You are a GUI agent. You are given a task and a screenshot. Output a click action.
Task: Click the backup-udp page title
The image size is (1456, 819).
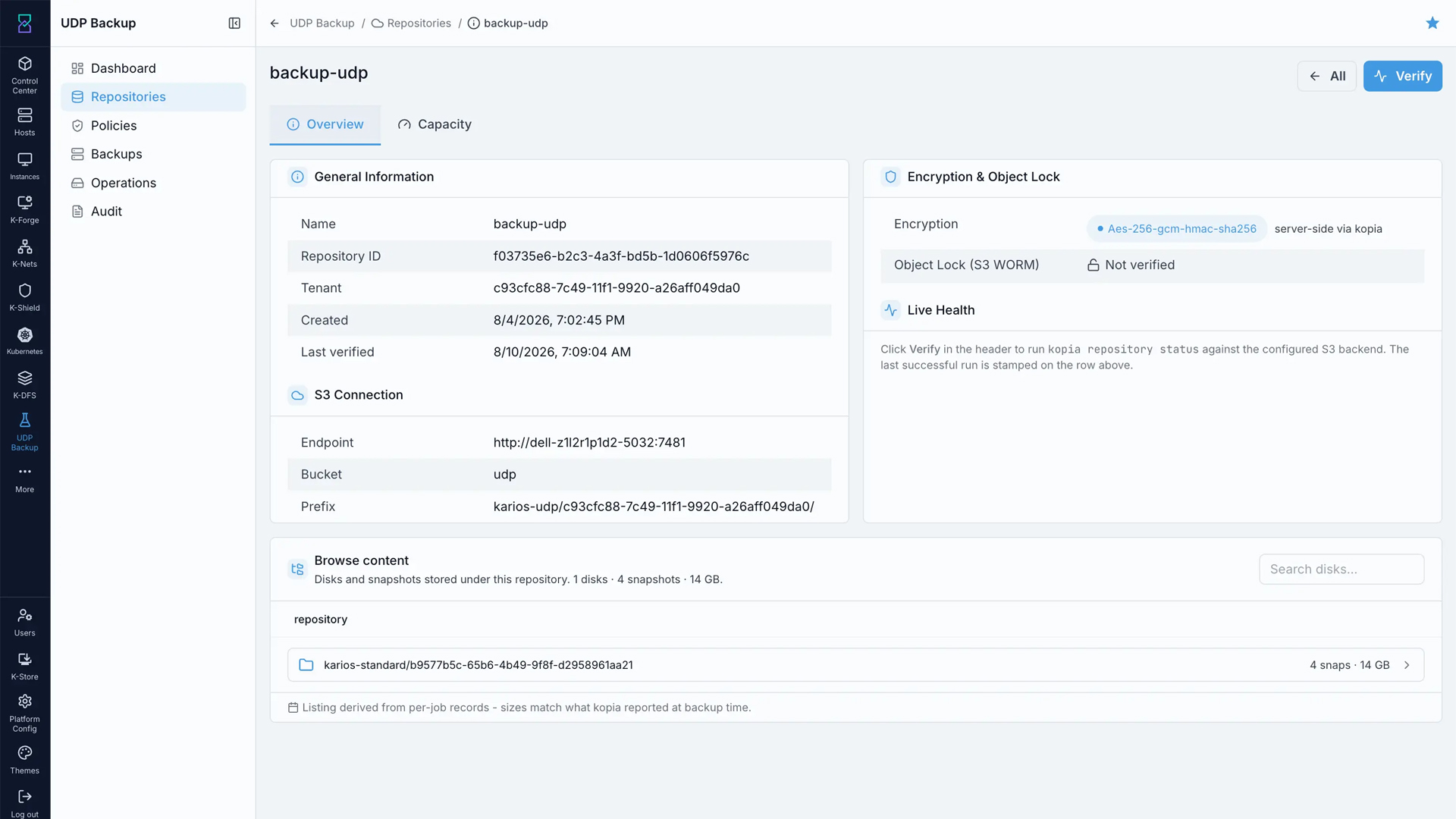pos(318,73)
